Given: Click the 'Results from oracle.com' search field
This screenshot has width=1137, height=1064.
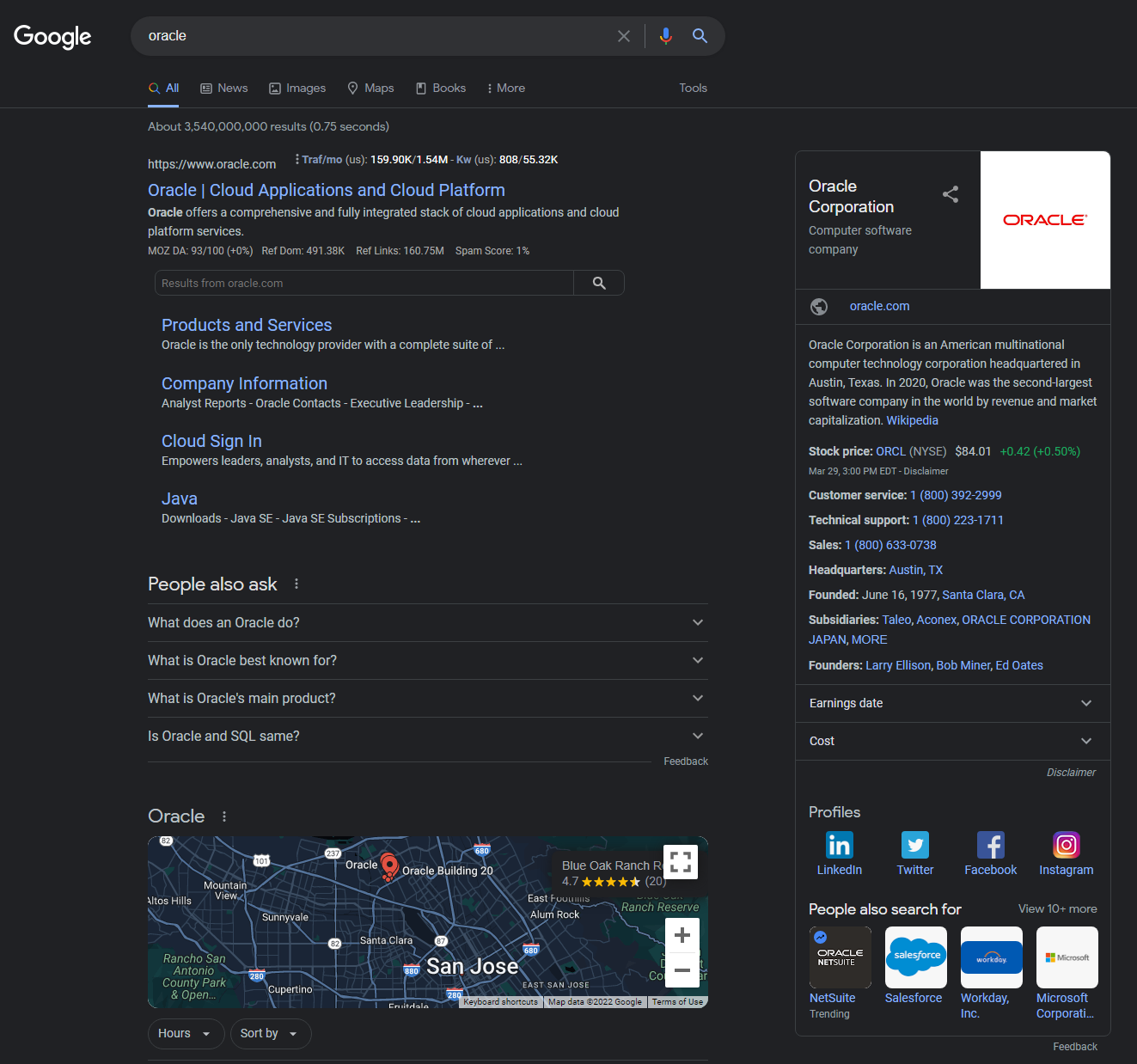Looking at the screenshot, I should tap(364, 283).
